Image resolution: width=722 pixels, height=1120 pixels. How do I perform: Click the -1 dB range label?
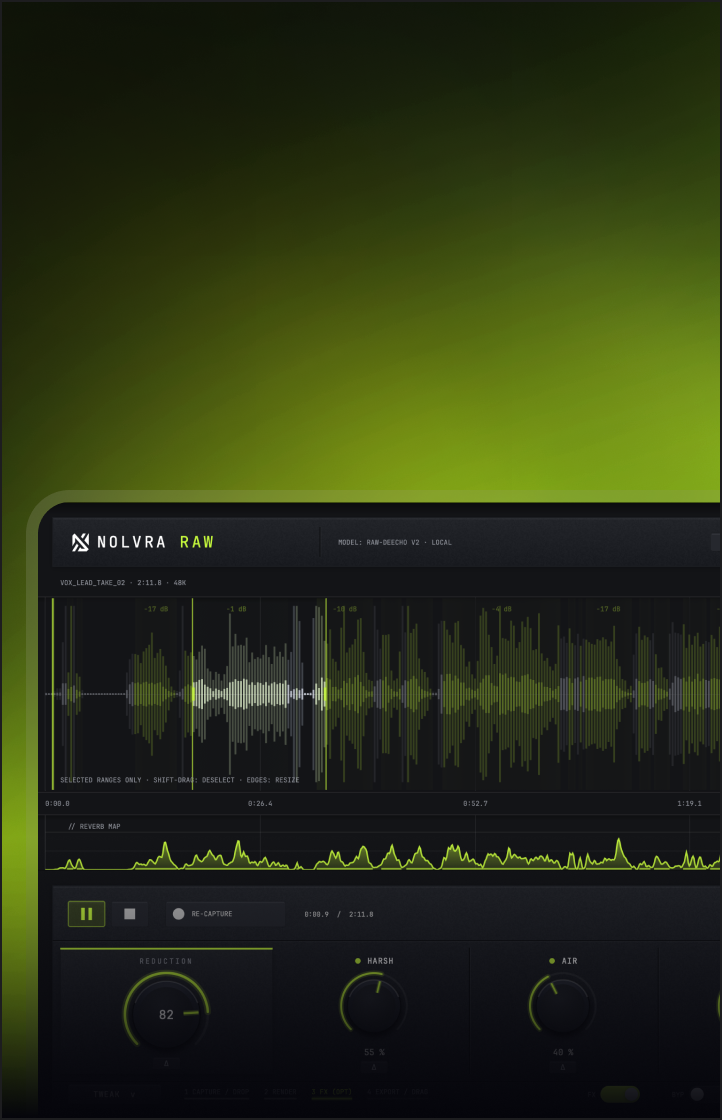[236, 609]
